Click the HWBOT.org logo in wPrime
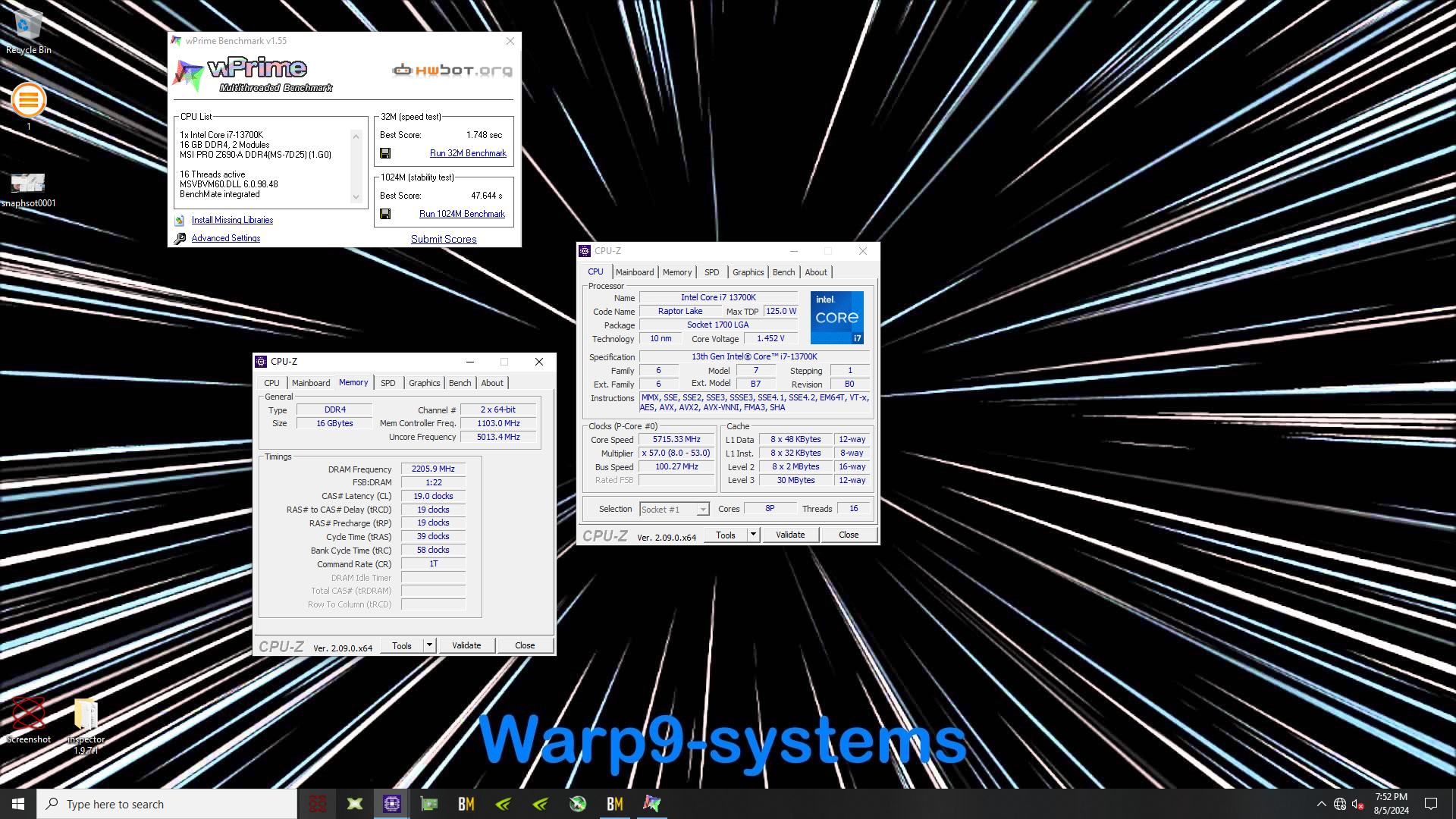The image size is (1456, 819). [x=453, y=71]
